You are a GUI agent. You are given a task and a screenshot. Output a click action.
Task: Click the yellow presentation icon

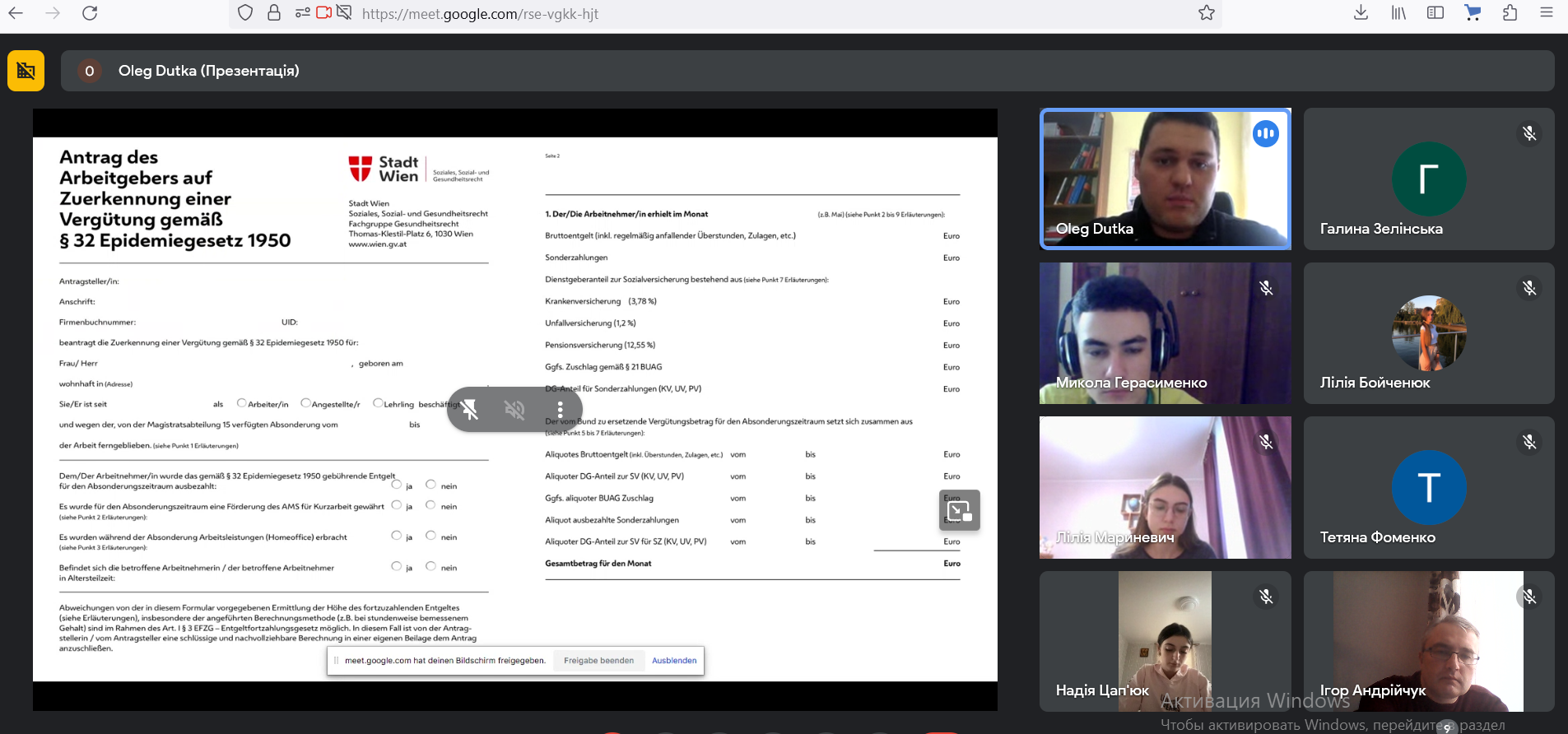point(26,71)
